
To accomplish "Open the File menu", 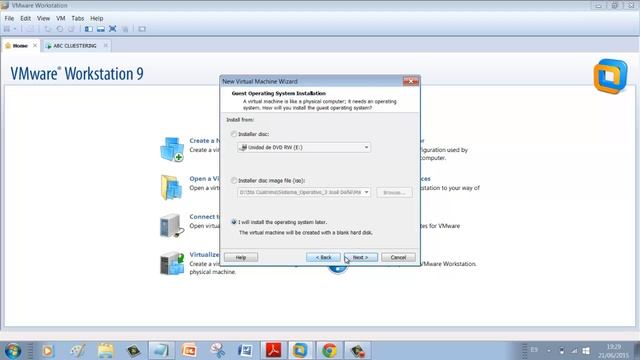I will (9, 18).
